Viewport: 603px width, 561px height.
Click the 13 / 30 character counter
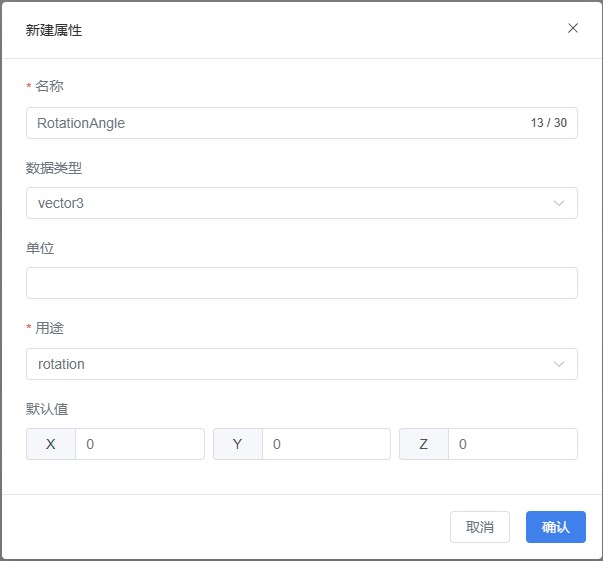point(548,123)
